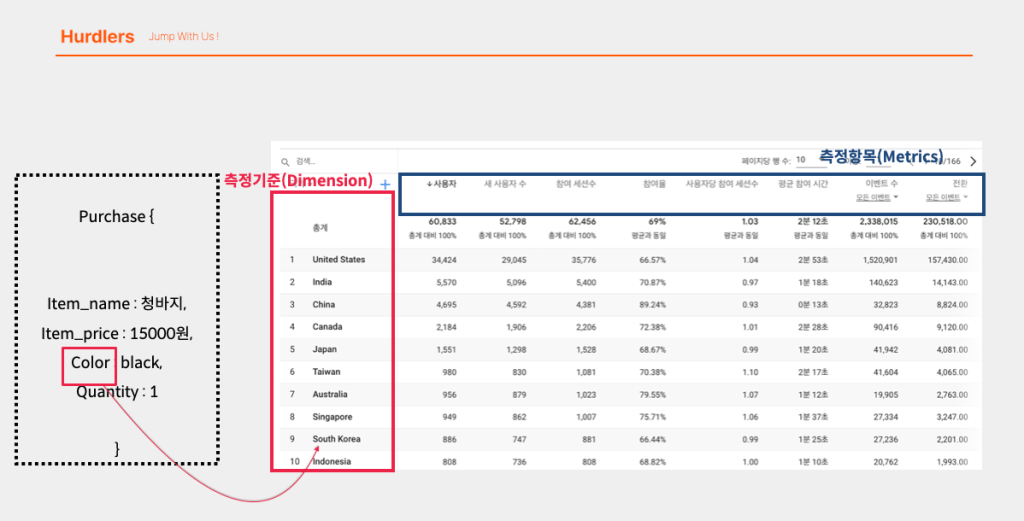Open the rows per page dropdown
This screenshot has width=1024, height=521.
click(x=811, y=161)
